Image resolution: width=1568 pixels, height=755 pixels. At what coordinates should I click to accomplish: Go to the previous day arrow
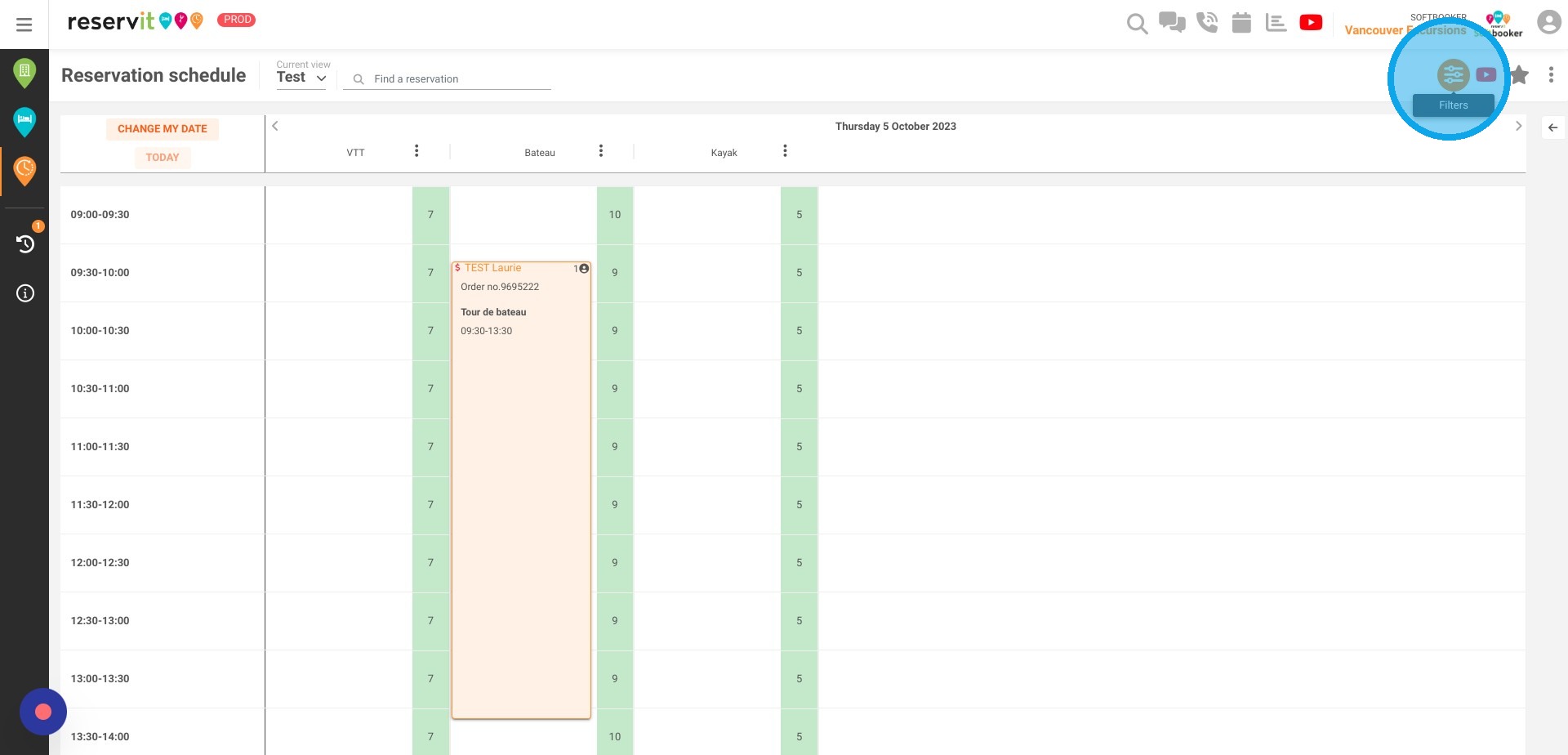tap(275, 126)
